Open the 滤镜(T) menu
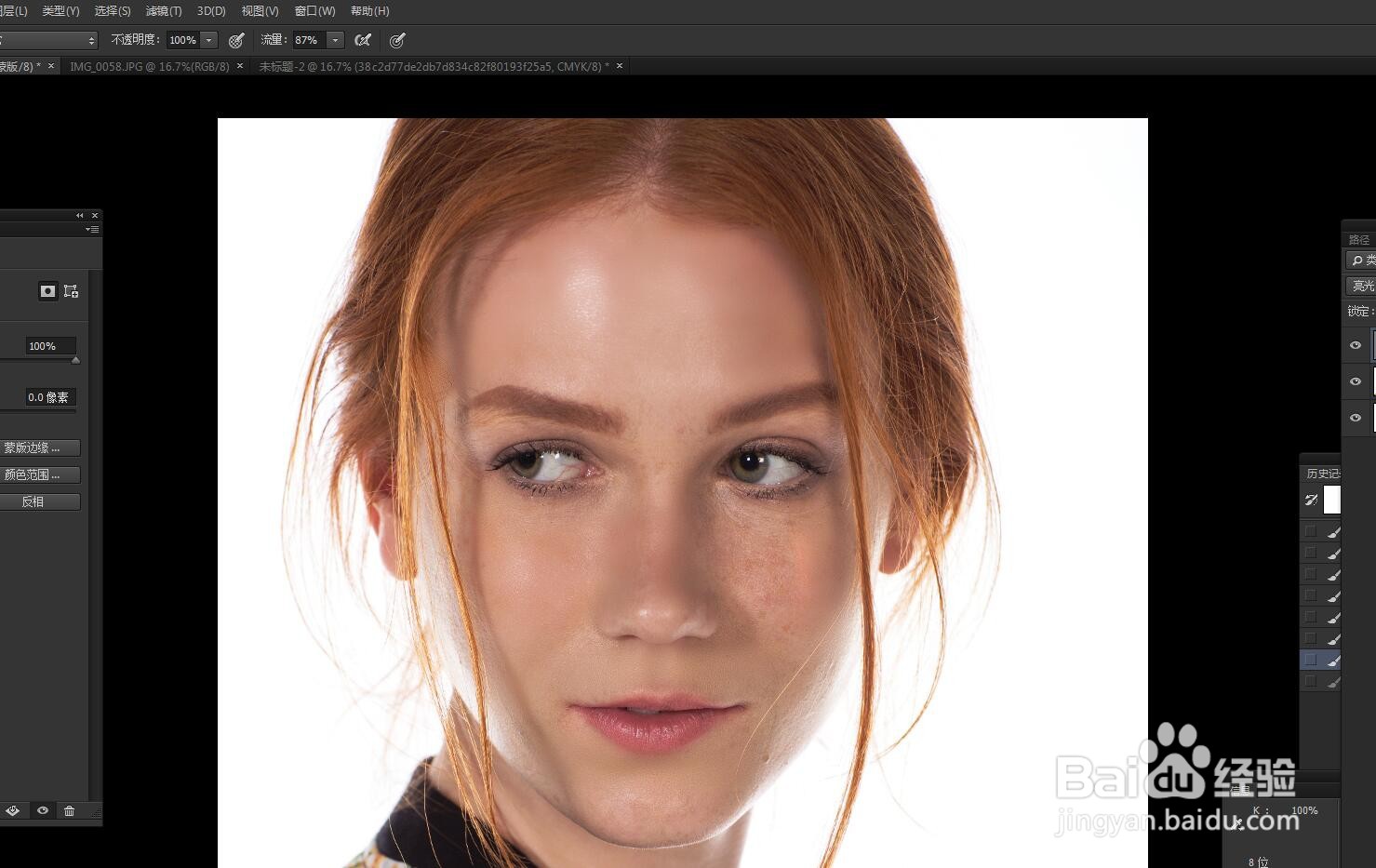The image size is (1376, 868). tap(164, 11)
